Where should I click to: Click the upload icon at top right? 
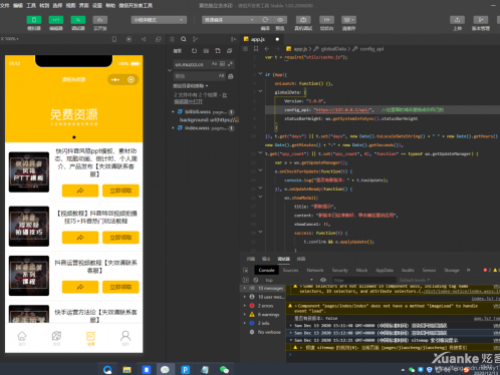click(x=457, y=20)
